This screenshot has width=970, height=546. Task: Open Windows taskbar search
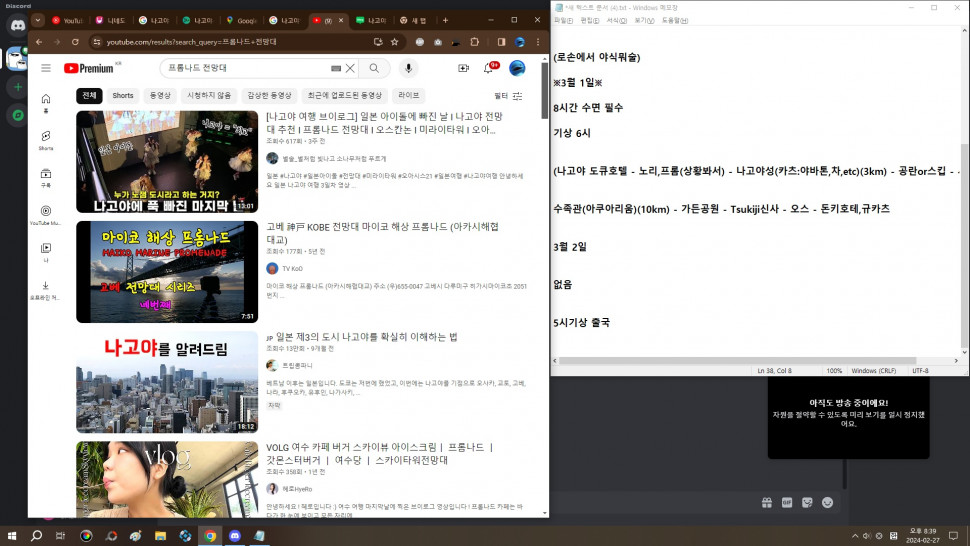(x=36, y=535)
